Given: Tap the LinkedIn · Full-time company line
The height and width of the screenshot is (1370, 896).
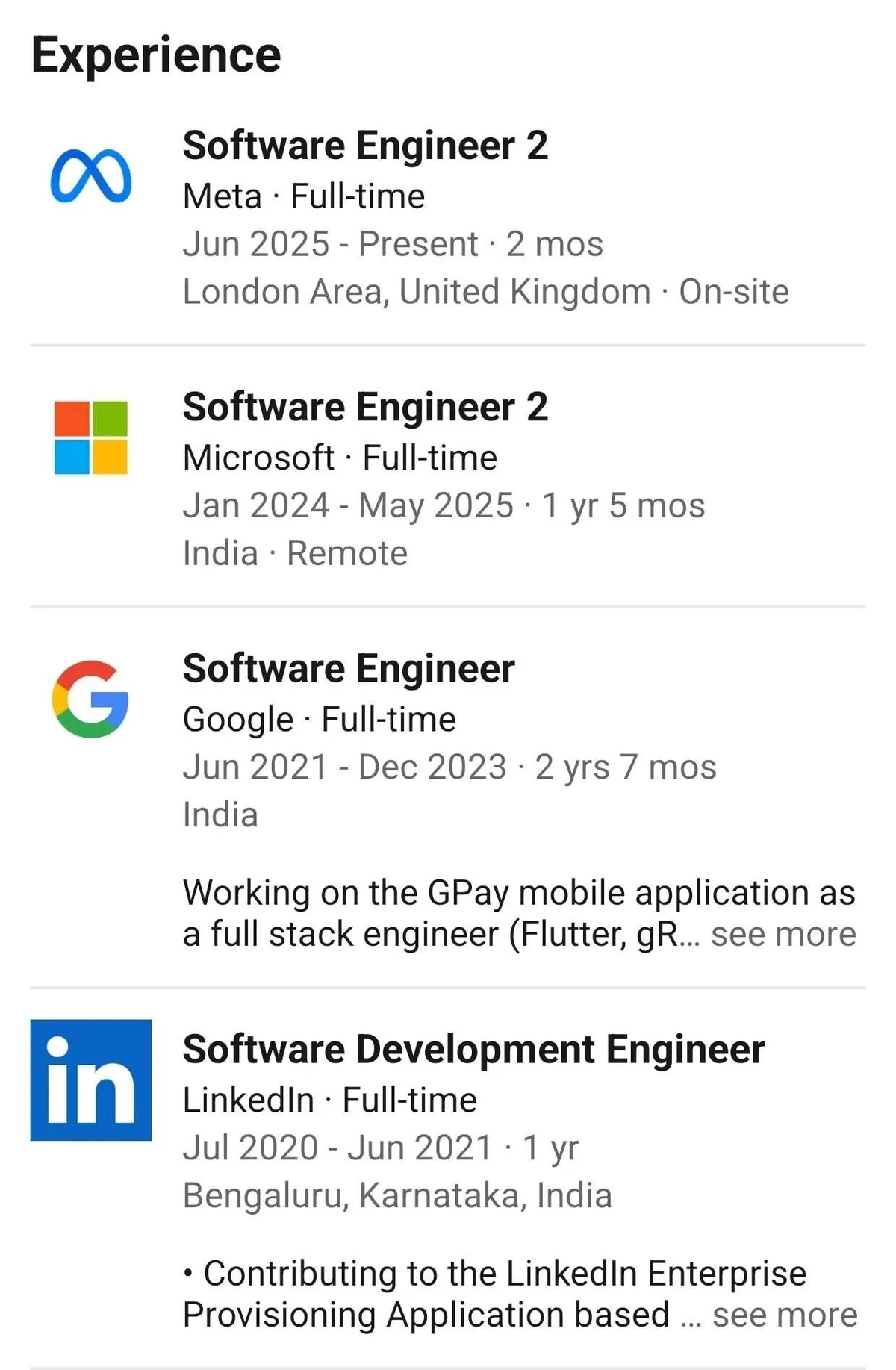Looking at the screenshot, I should [x=329, y=1100].
